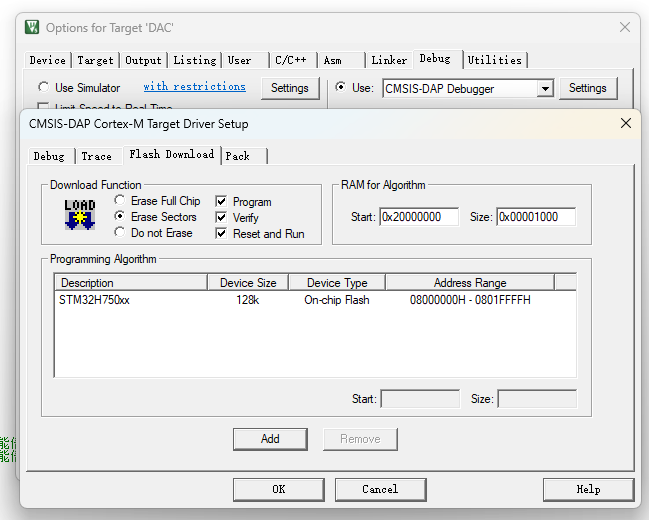Click the Add algorithm button
This screenshot has height=520, width=649.
point(270,439)
